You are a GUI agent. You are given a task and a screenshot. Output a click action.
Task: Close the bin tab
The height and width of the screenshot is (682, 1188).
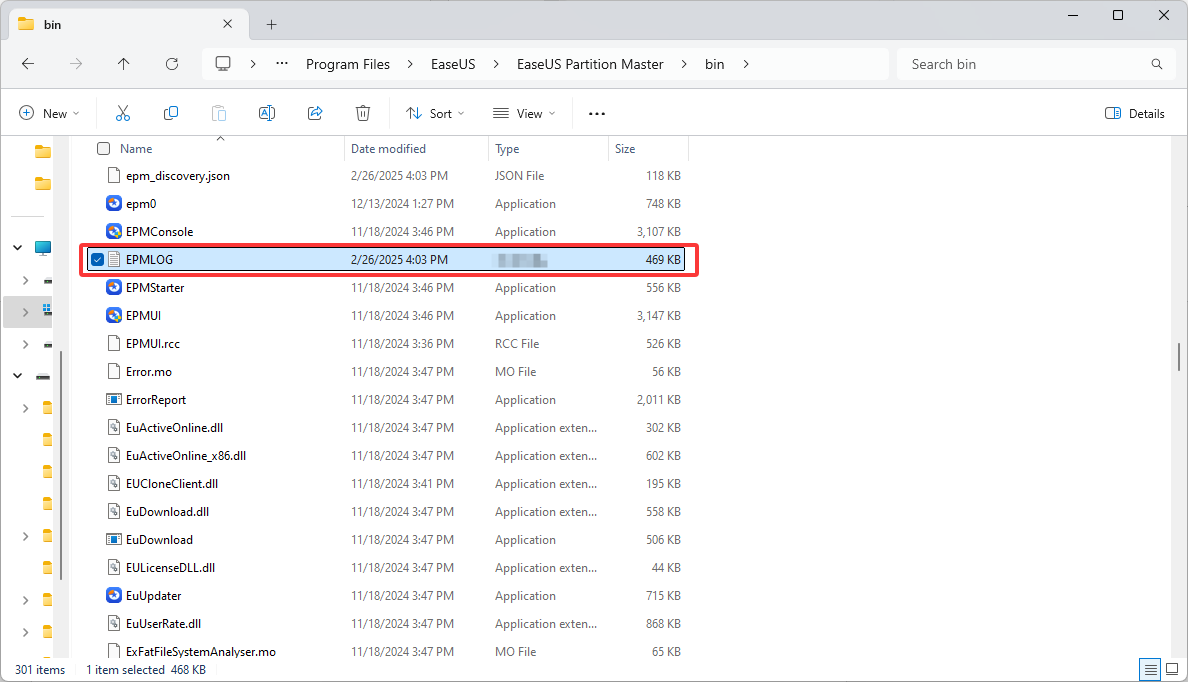227,24
